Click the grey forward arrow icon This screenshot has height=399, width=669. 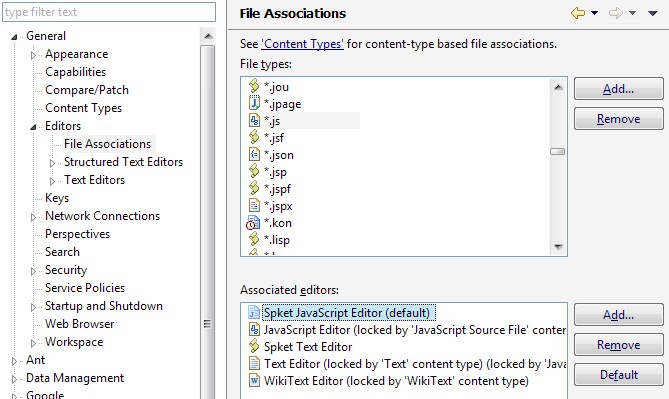point(616,13)
